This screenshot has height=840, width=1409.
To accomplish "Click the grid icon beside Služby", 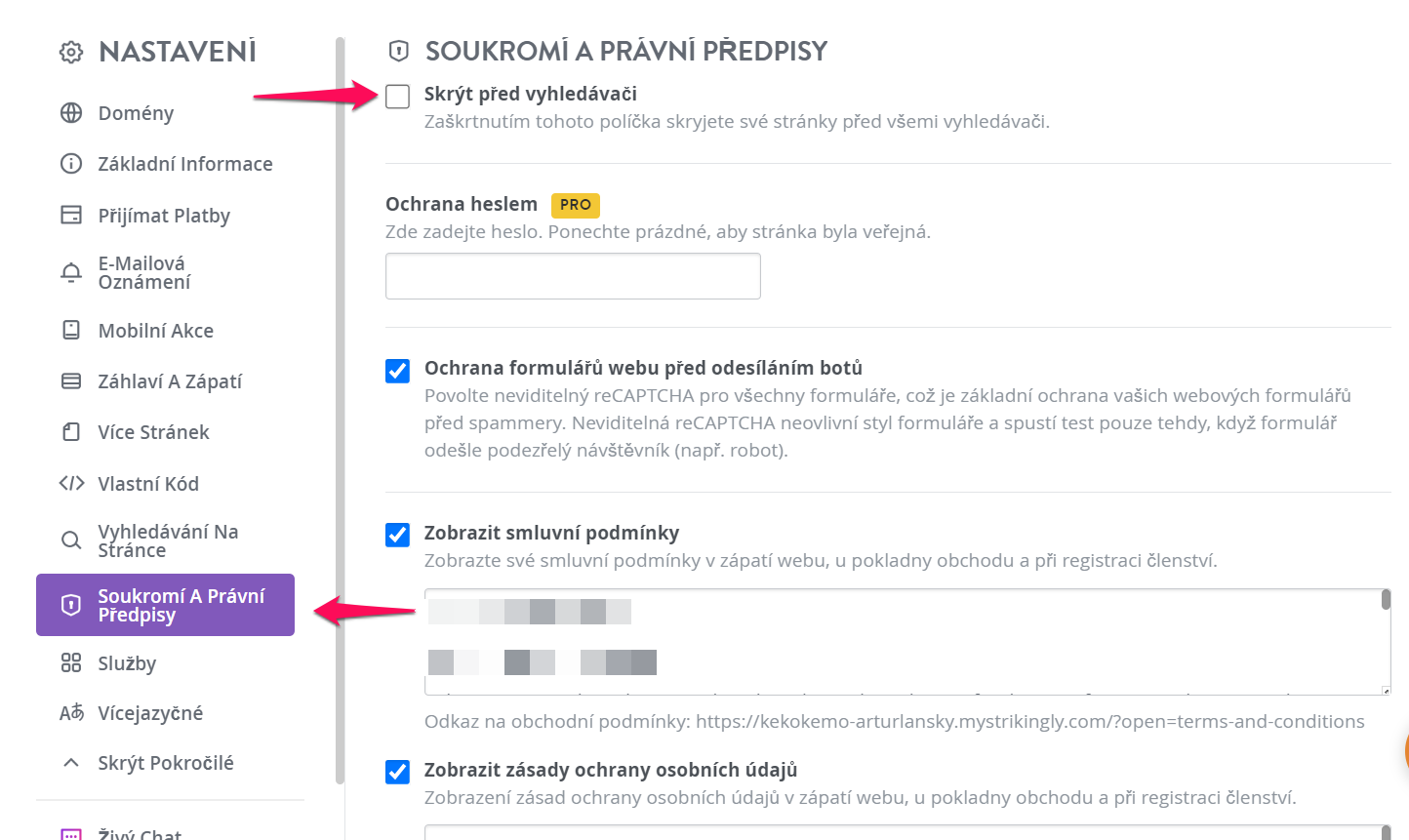I will (71, 663).
